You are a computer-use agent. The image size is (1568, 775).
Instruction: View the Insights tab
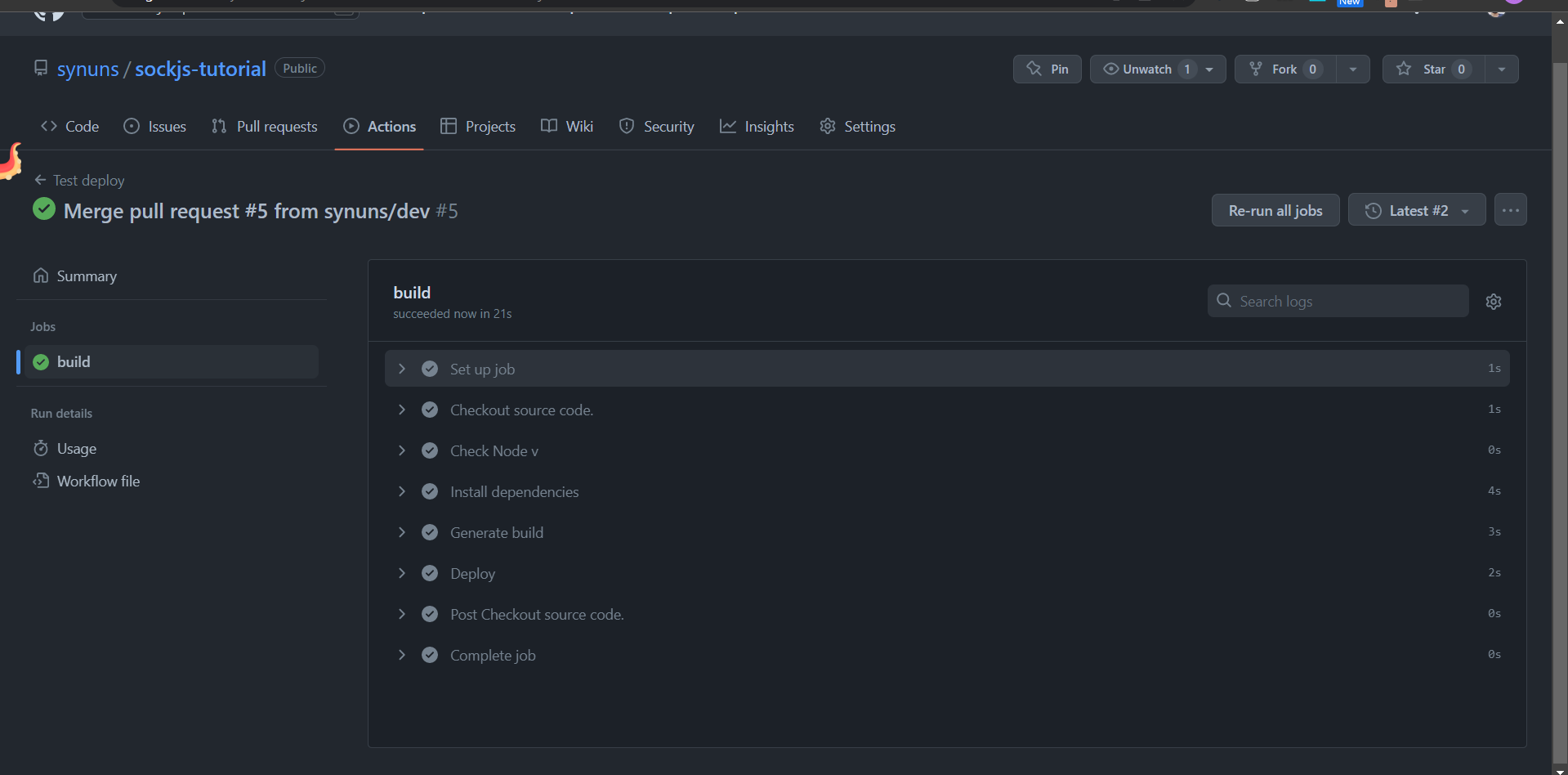(x=757, y=126)
